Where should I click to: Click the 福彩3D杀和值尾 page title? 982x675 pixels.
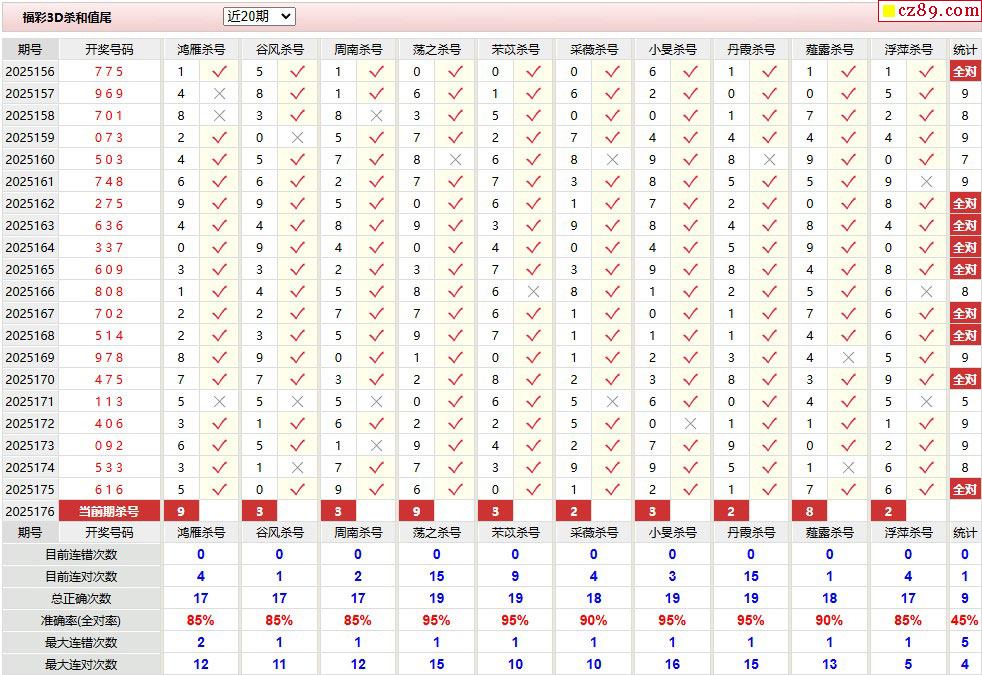coord(67,18)
